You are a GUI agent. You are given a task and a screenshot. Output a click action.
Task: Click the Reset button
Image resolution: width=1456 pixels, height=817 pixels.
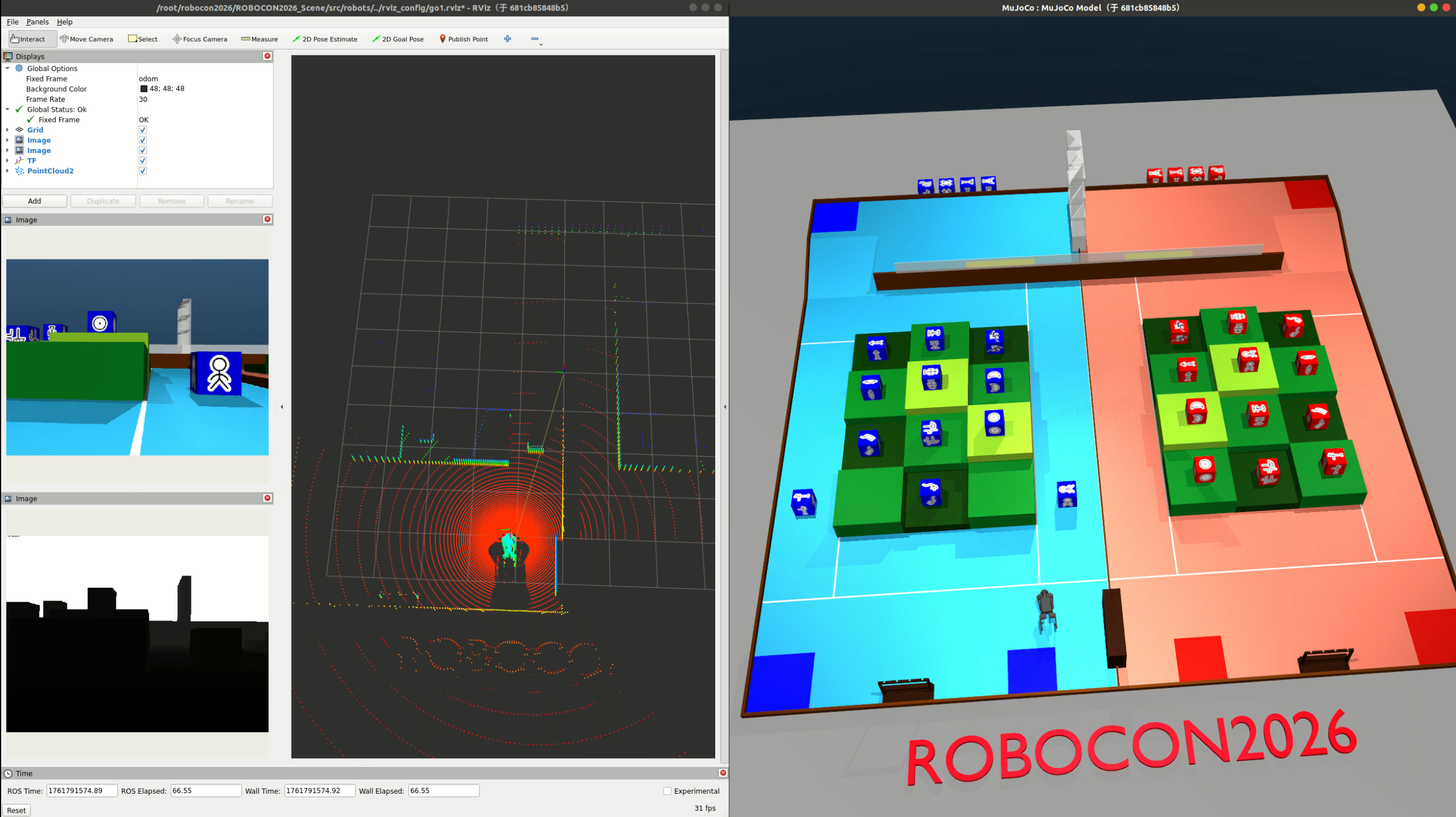16,810
